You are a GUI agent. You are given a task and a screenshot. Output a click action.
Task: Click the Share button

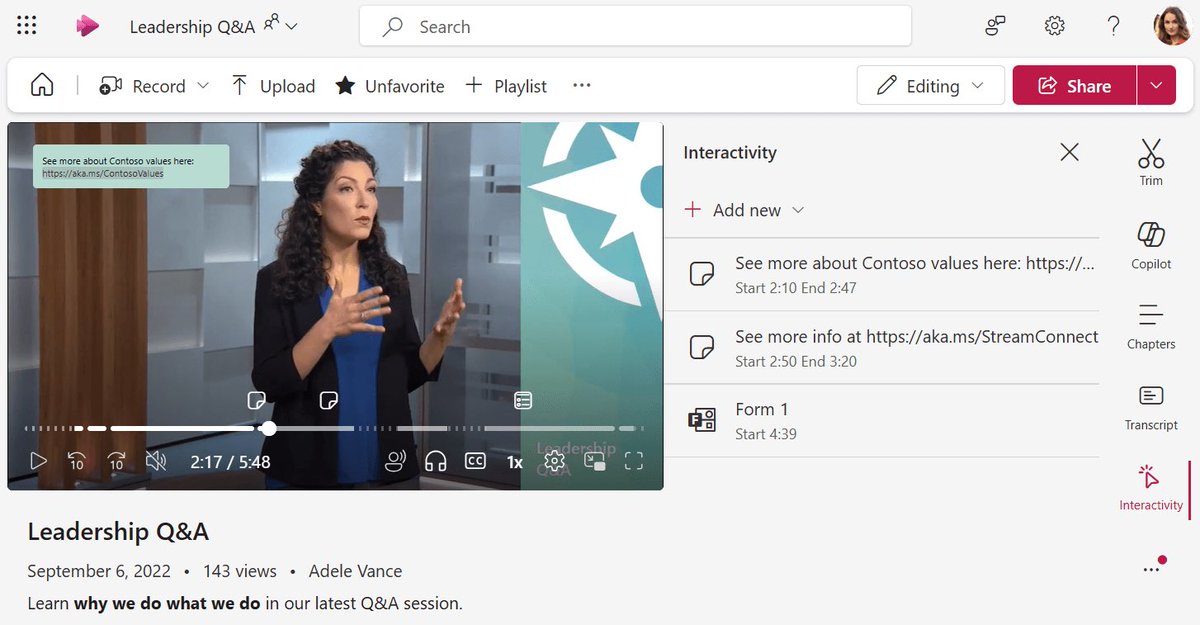tap(1075, 86)
